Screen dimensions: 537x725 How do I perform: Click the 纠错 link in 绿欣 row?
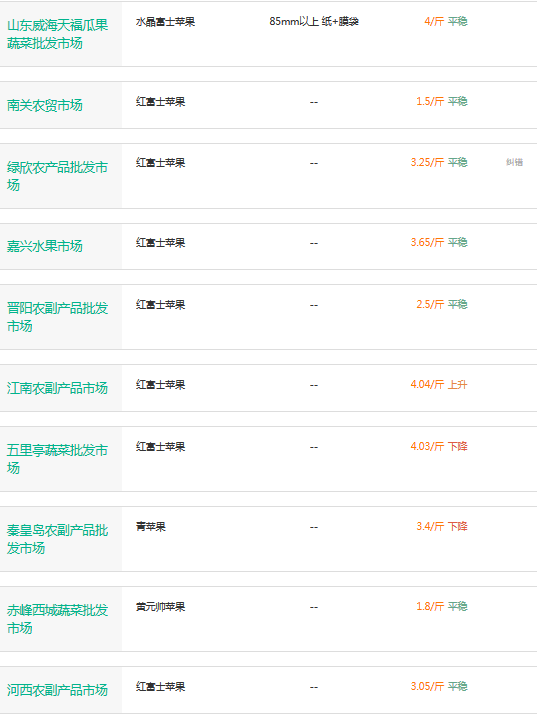coord(514,162)
